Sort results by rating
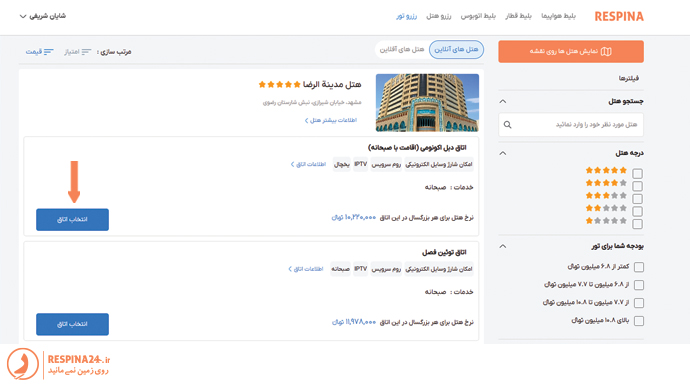This screenshot has width=690, height=385. [77, 52]
